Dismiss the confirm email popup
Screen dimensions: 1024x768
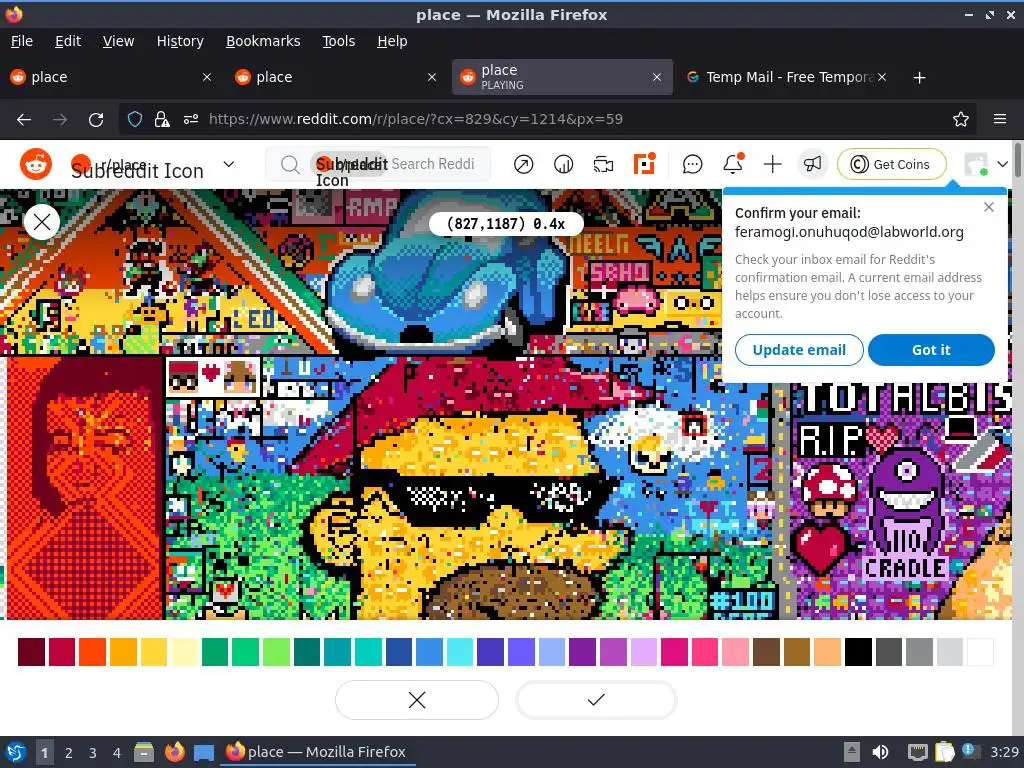pyautogui.click(x=989, y=207)
